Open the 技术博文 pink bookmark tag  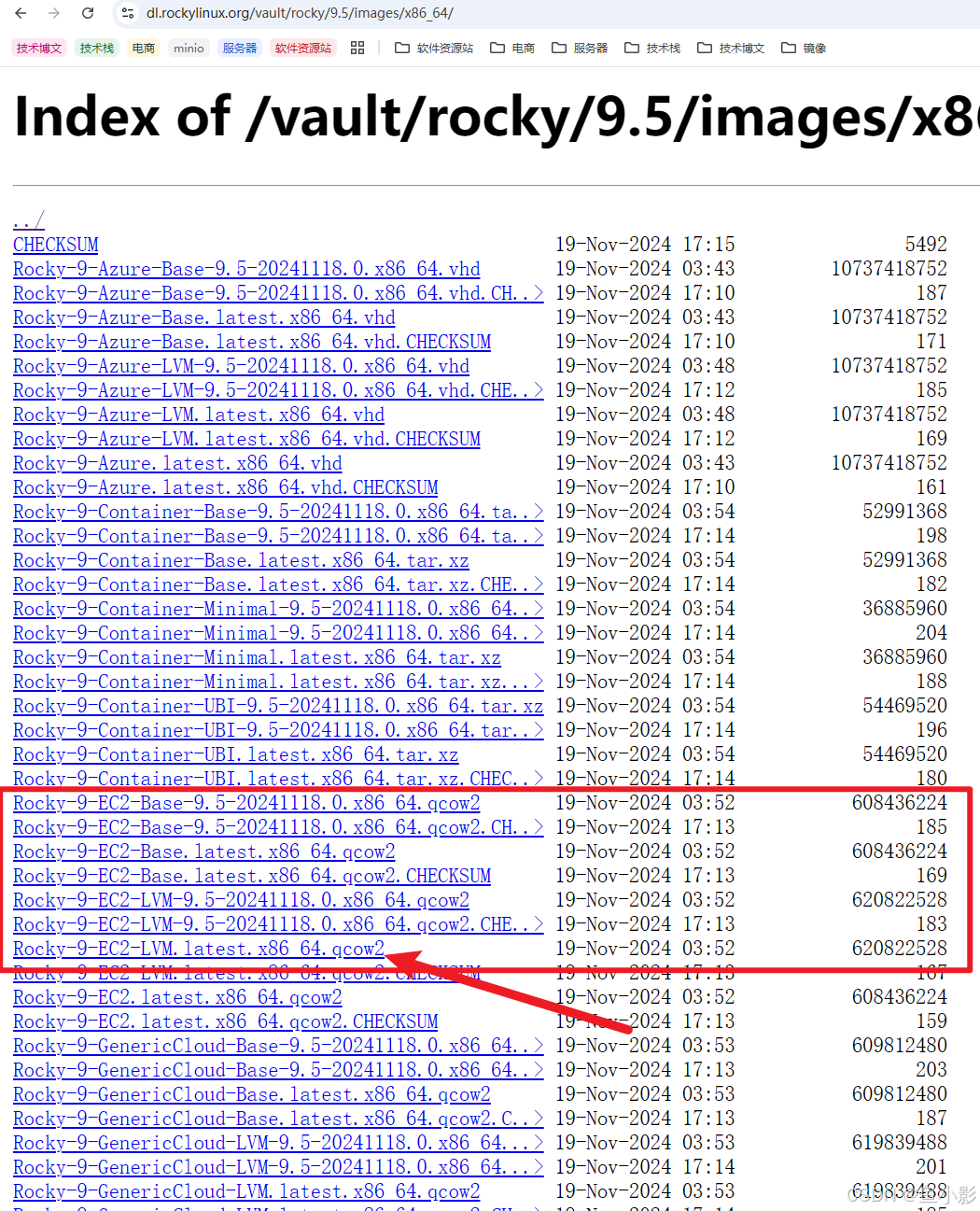[39, 48]
